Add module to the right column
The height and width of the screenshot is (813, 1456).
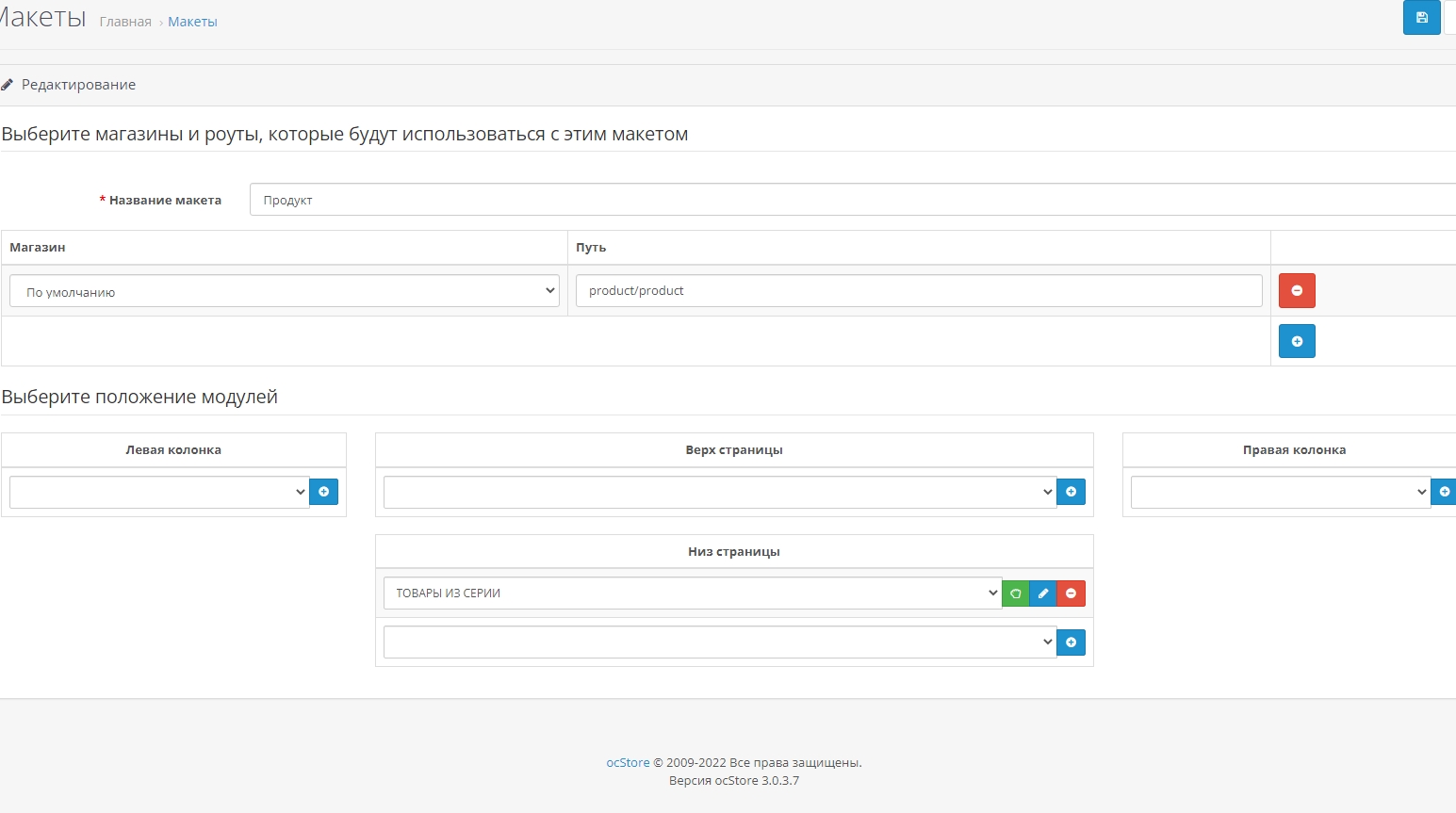(x=1444, y=492)
